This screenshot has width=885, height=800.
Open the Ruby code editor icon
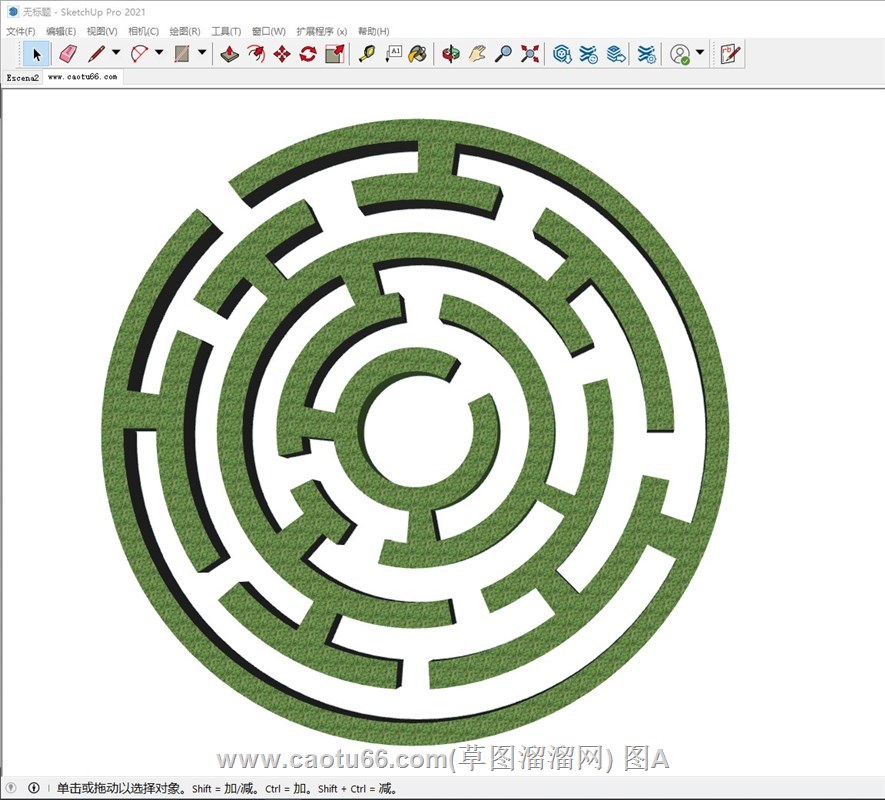click(x=730, y=53)
